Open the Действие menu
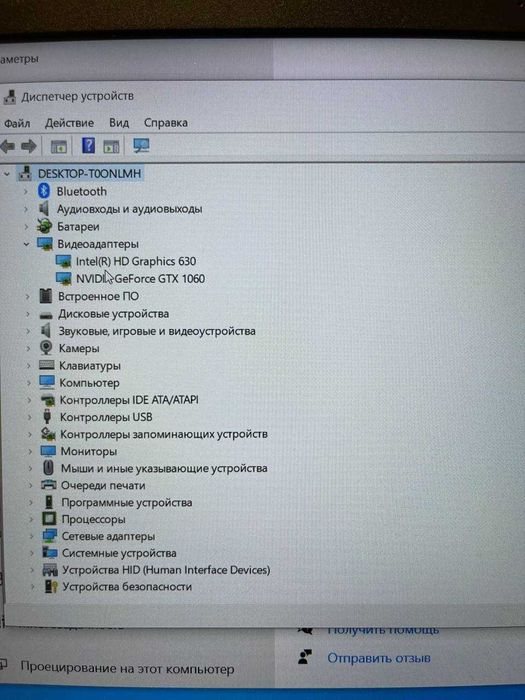This screenshot has height=700, width=525. tap(69, 123)
